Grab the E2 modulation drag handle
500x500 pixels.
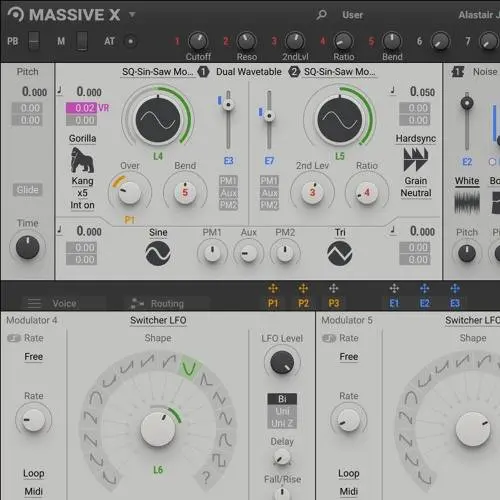[x=425, y=288]
